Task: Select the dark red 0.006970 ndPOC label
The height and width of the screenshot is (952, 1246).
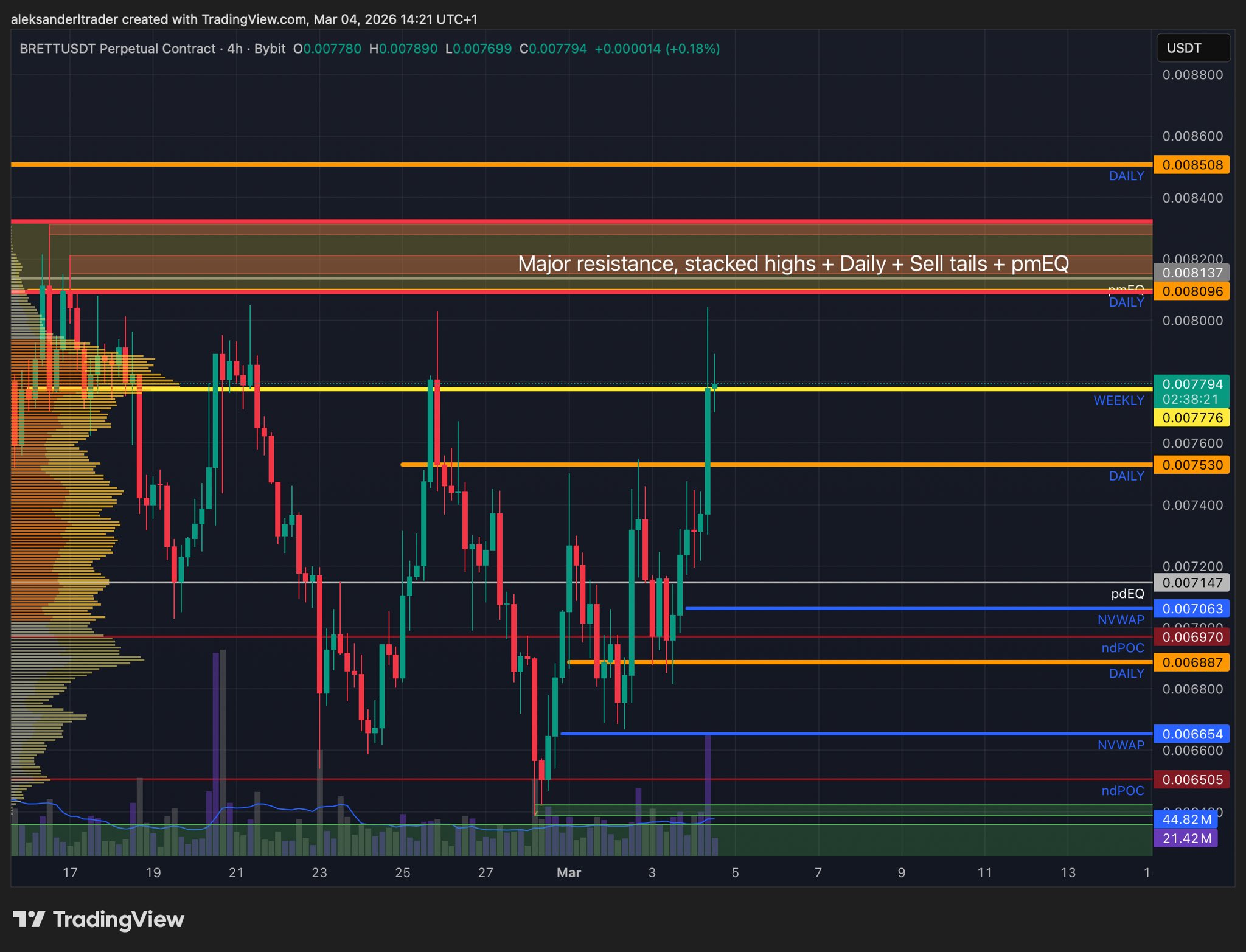Action: point(1192,637)
